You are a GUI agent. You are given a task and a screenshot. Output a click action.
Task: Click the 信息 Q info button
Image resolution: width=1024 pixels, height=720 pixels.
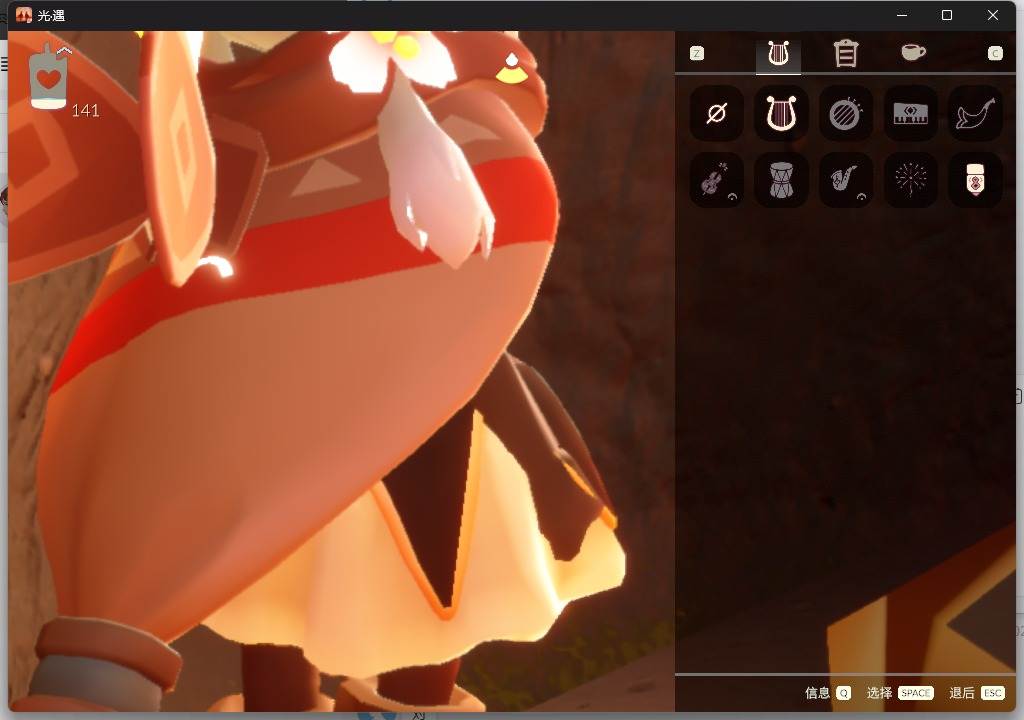tap(827, 693)
